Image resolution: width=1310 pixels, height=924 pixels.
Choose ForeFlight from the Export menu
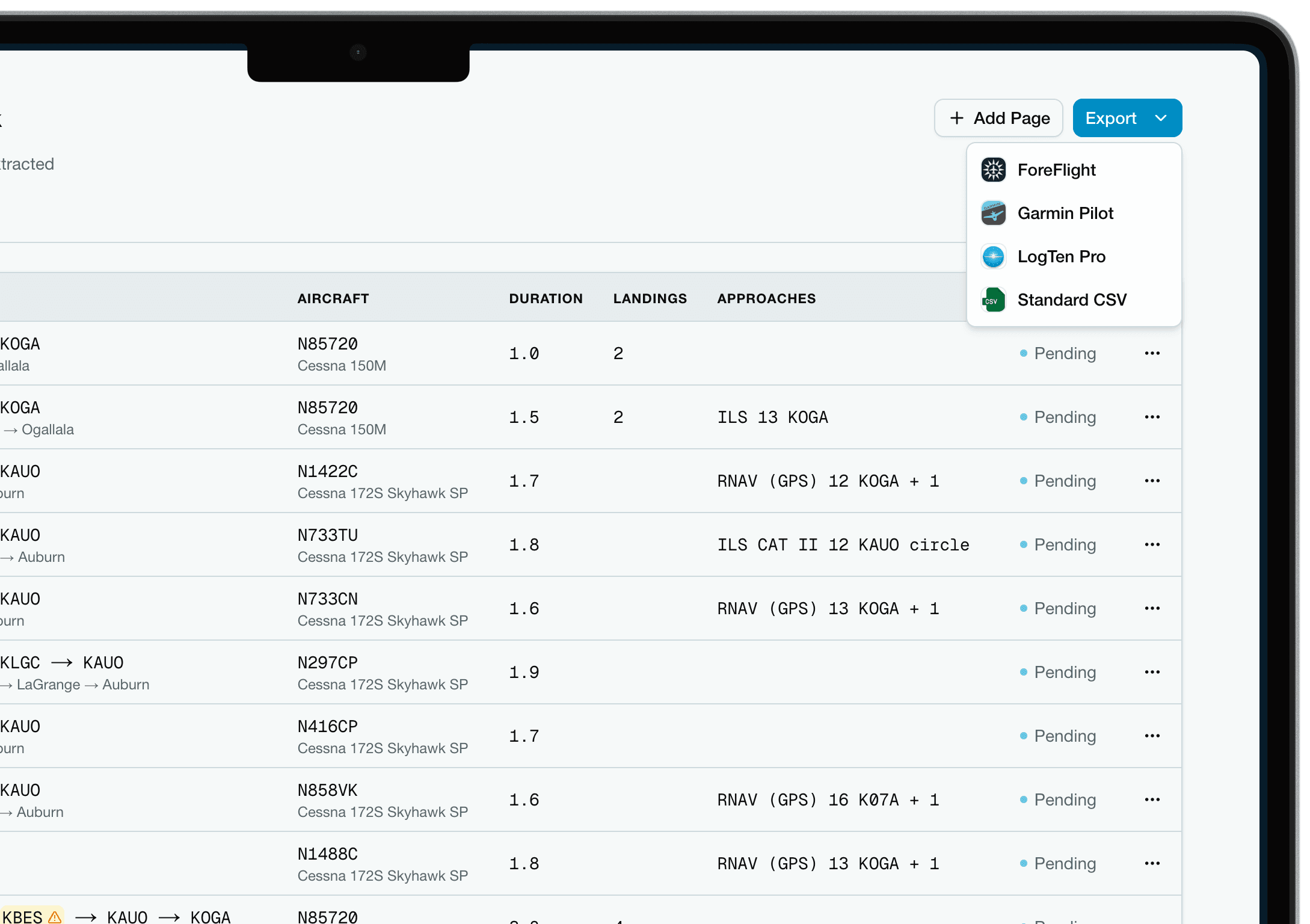pyautogui.click(x=1056, y=170)
